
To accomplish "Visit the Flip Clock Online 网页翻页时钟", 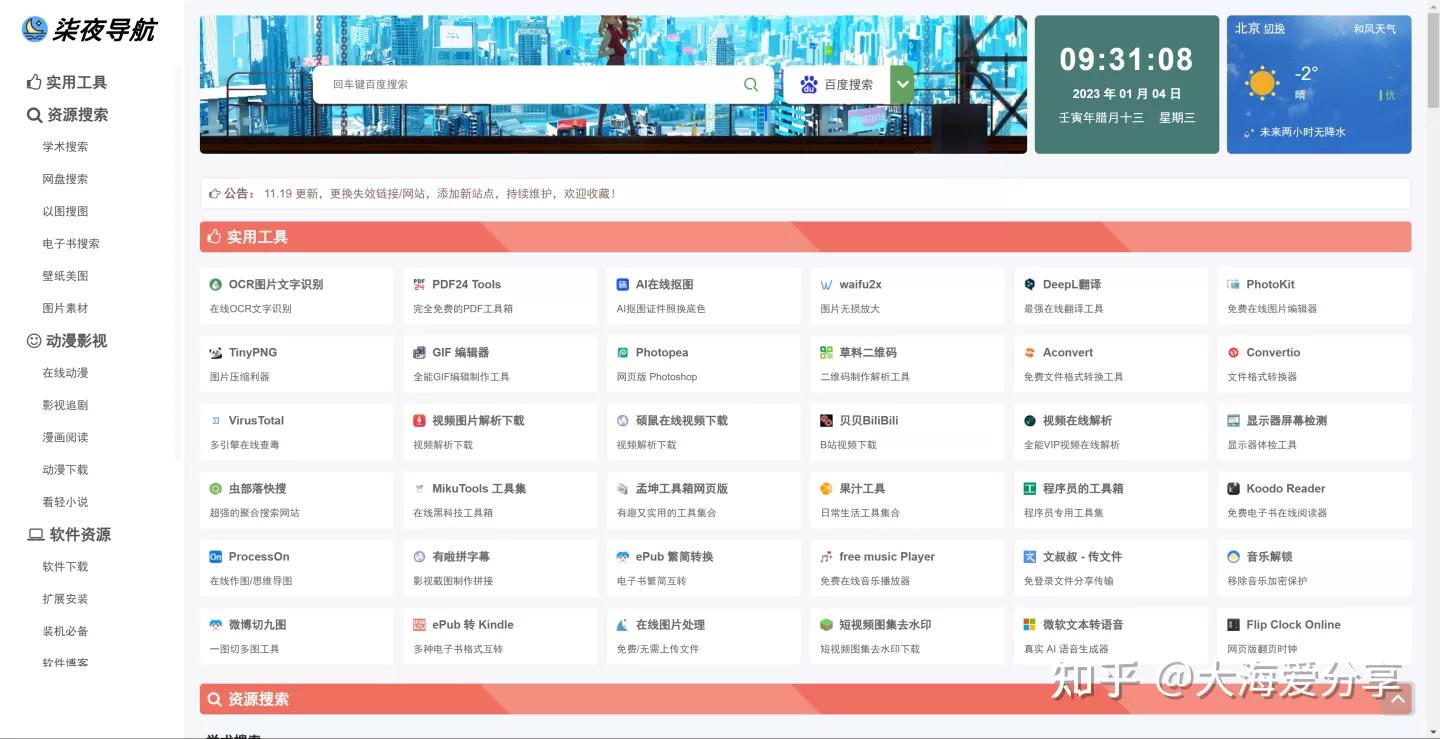I will [1295, 624].
